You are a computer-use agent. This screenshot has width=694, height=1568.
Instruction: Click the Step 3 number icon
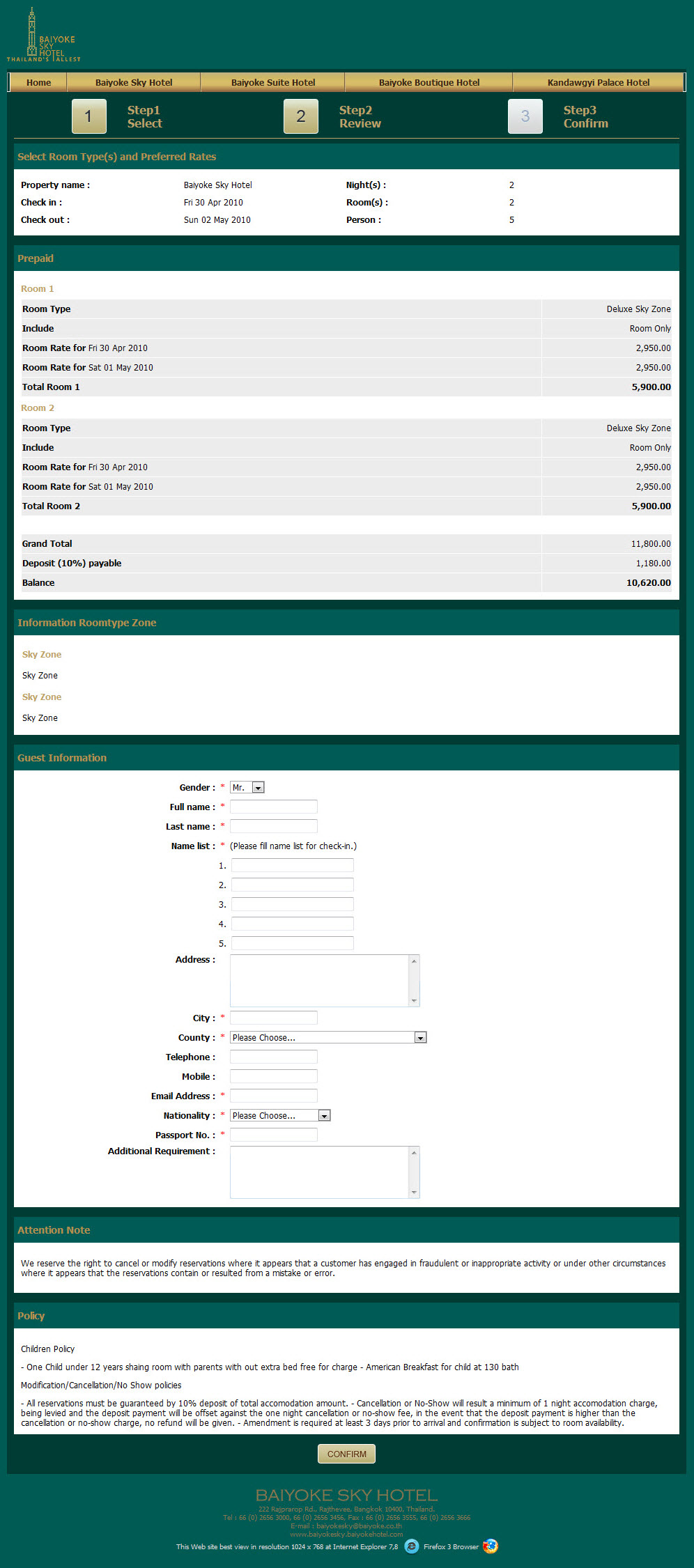click(x=525, y=116)
